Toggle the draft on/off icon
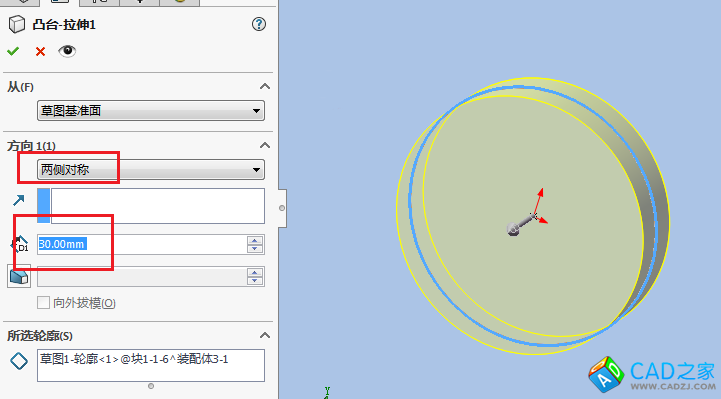Image resolution: width=721 pixels, height=399 pixels. (x=19, y=276)
